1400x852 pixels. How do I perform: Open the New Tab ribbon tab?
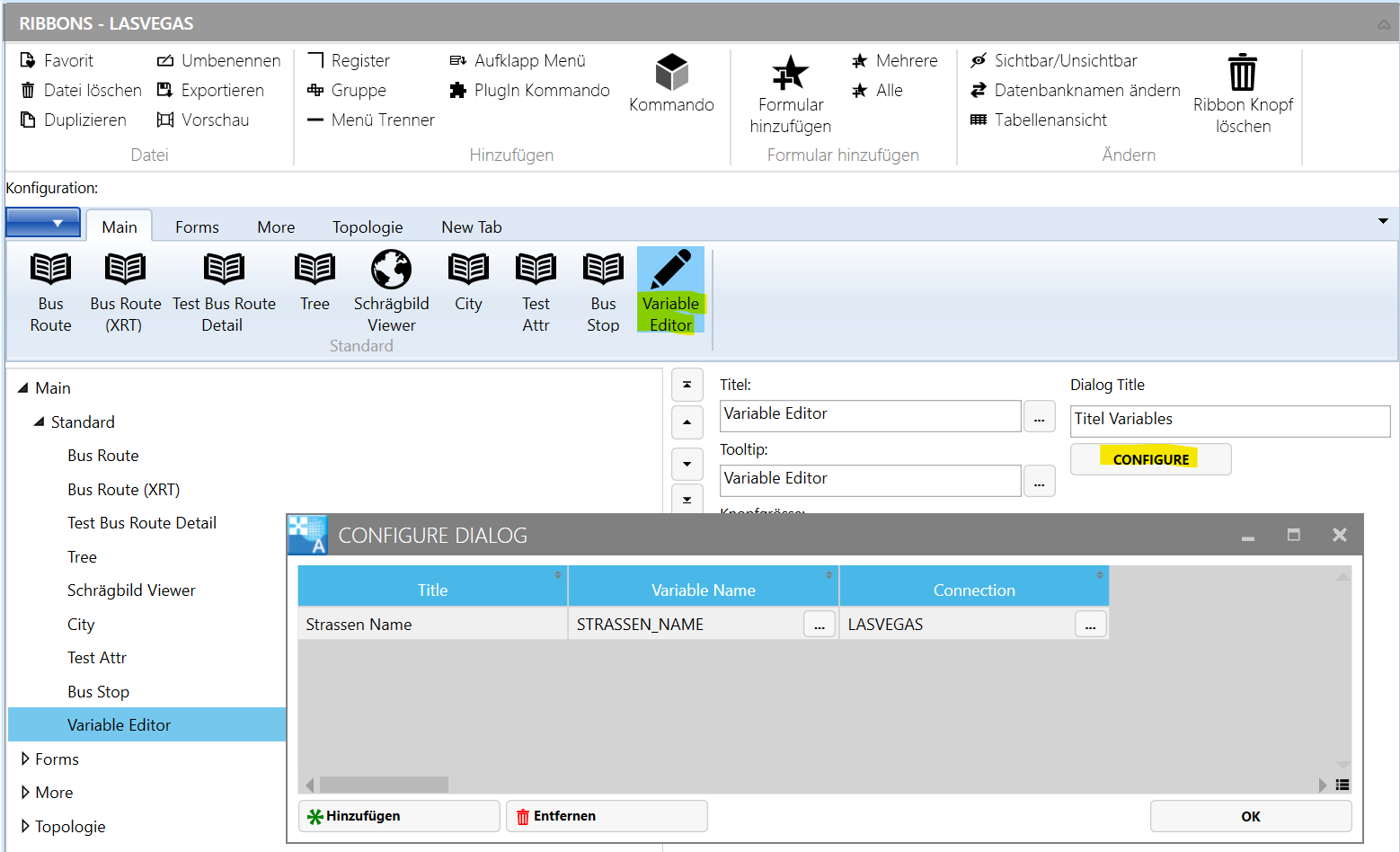(471, 227)
